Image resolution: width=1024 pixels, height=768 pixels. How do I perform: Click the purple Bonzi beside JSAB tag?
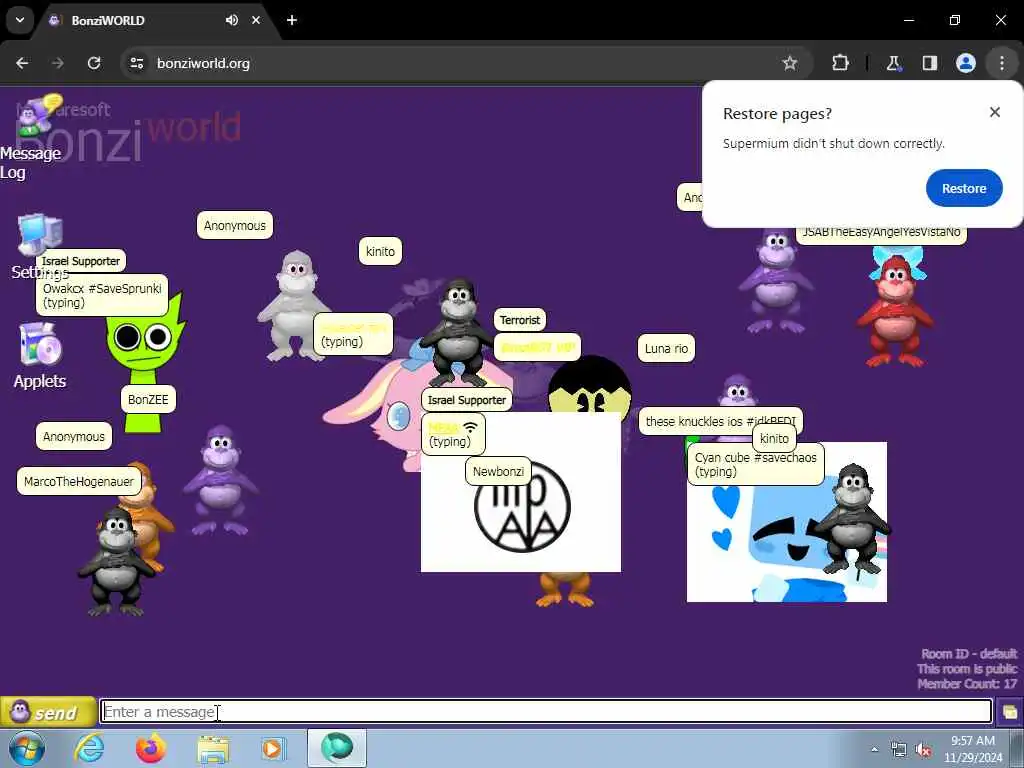click(776, 281)
